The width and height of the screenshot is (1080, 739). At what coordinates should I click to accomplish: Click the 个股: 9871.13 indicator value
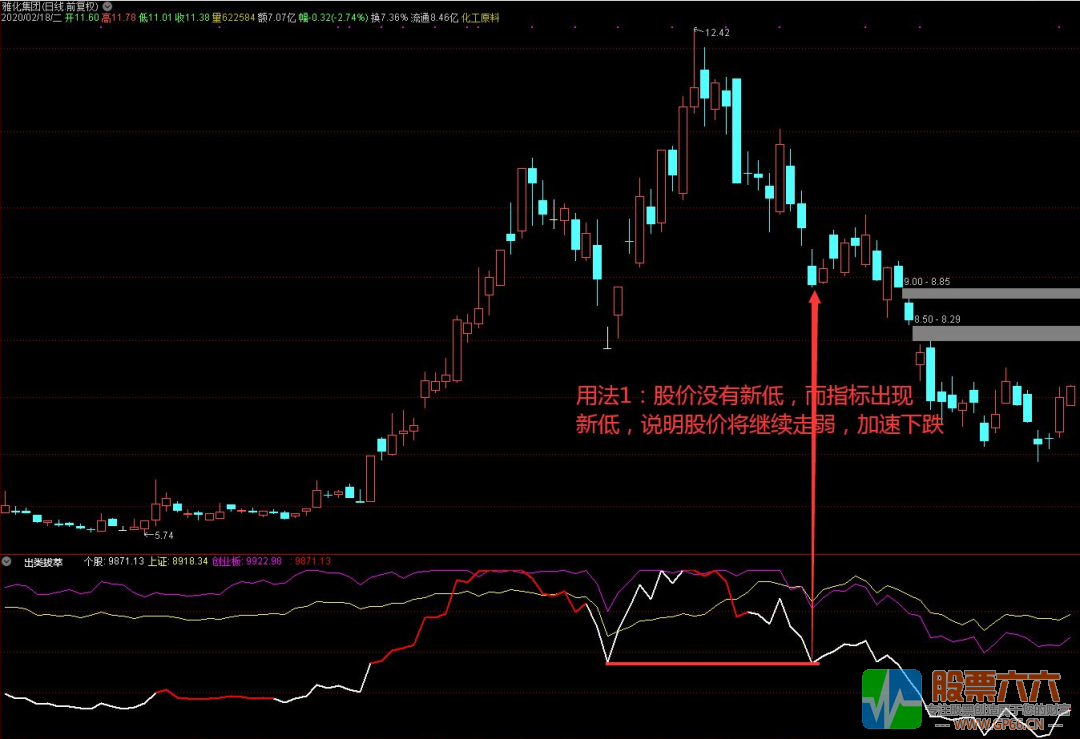point(114,561)
